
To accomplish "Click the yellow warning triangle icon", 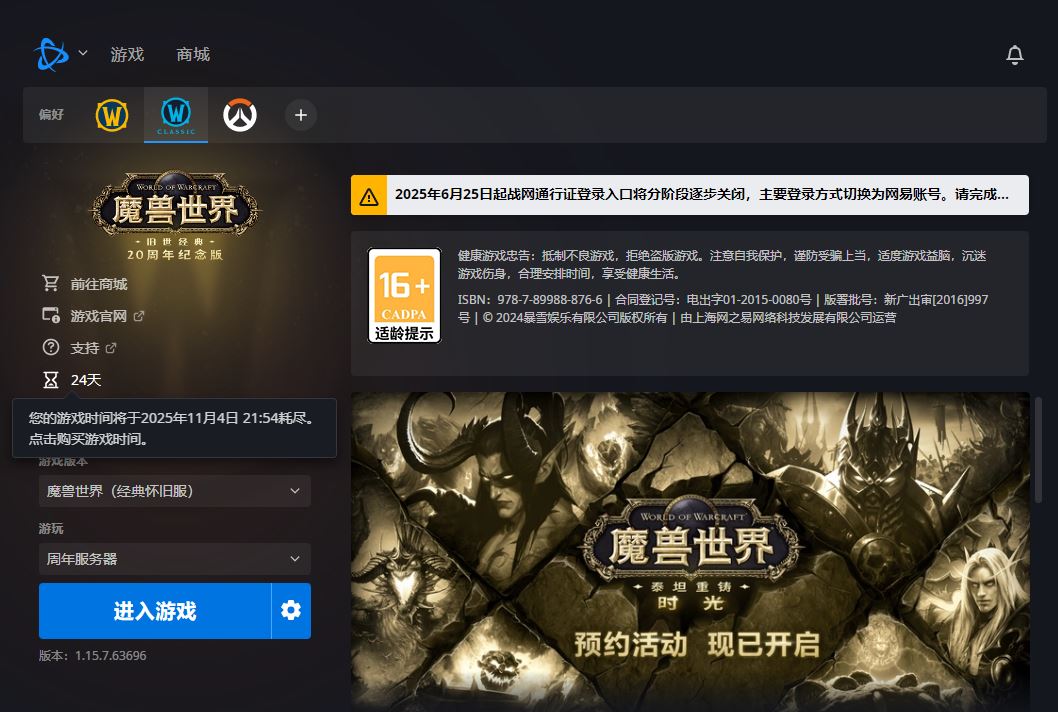I will coord(369,196).
